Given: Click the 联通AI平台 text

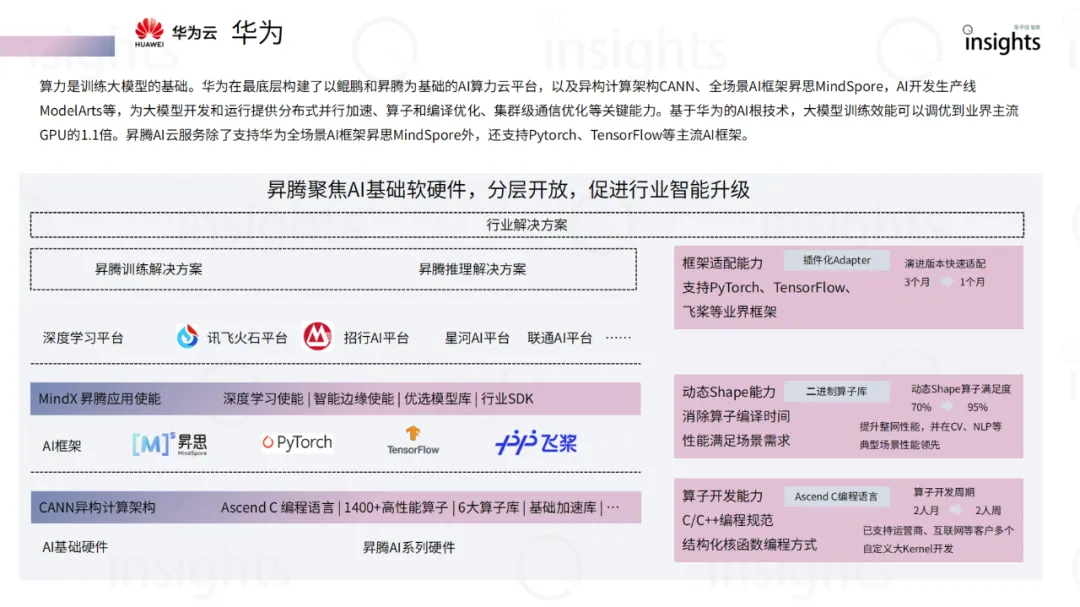Looking at the screenshot, I should (560, 338).
